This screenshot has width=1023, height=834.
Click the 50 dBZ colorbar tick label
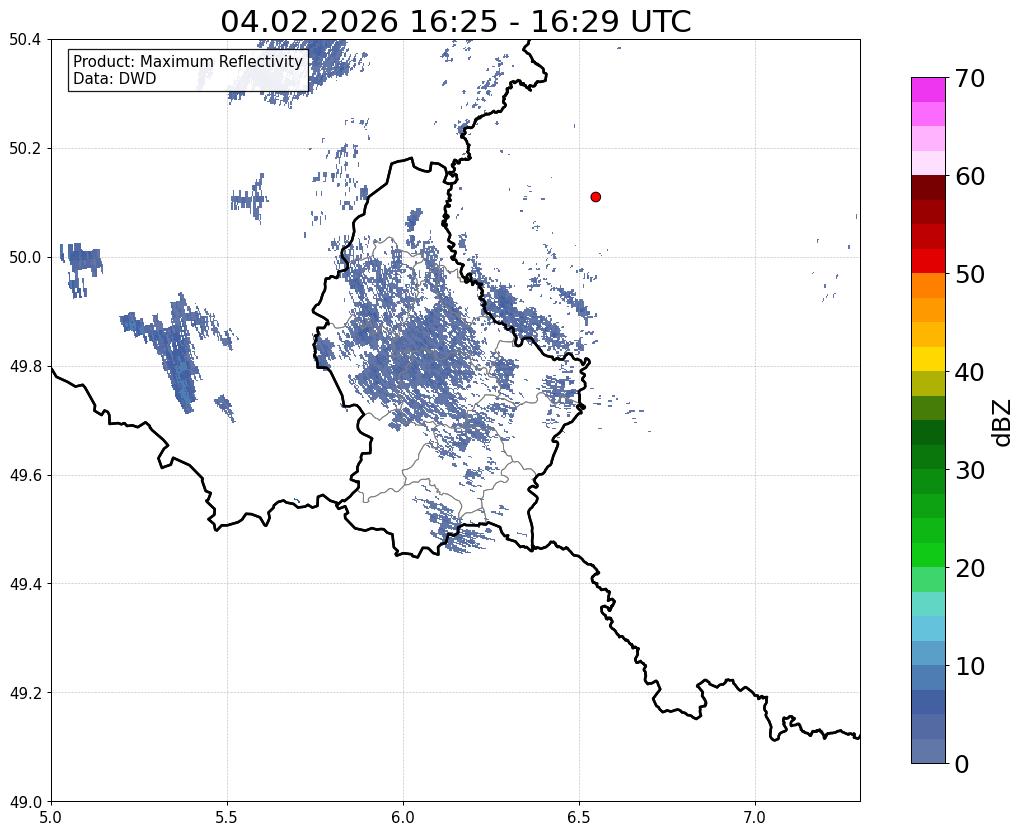click(x=970, y=274)
